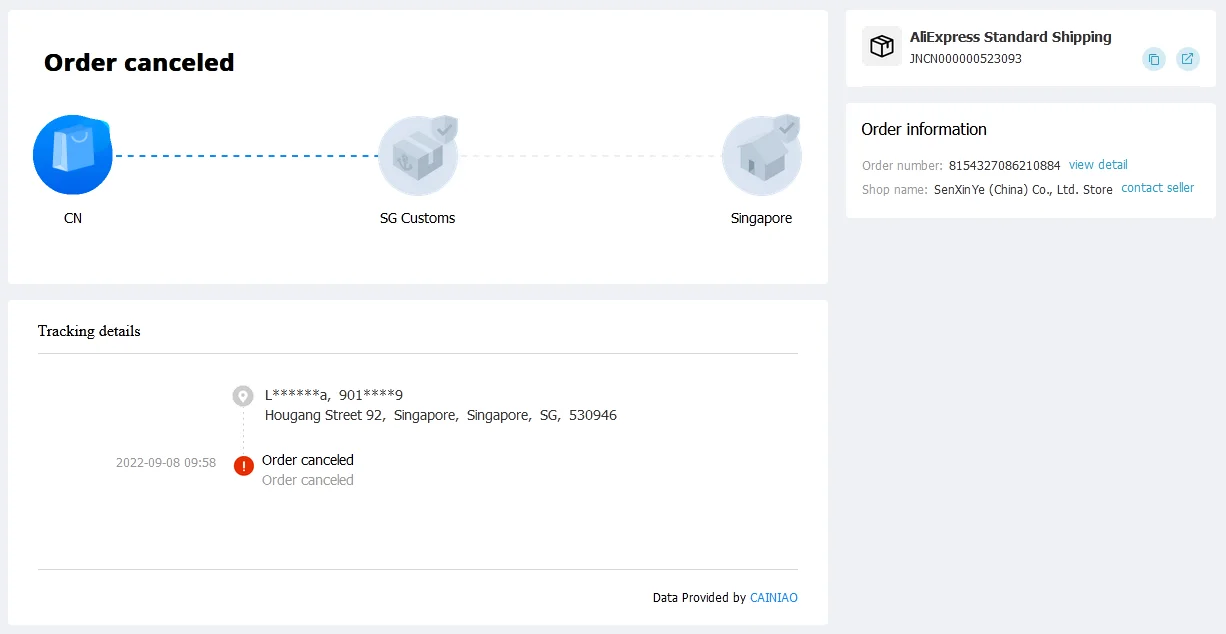Click the Tracking details heading
Viewport: 1226px width, 634px height.
coord(89,331)
